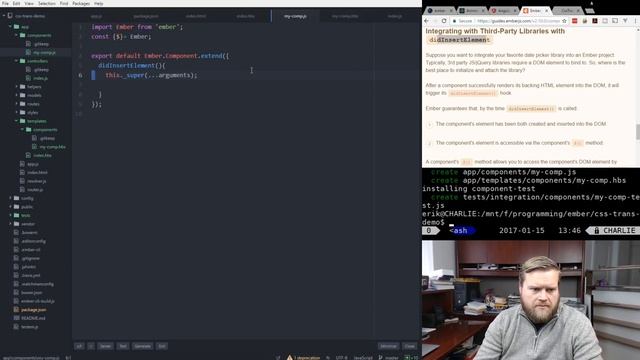Collapse the app folder in tree
640x360 pixels.
pos(11,27)
